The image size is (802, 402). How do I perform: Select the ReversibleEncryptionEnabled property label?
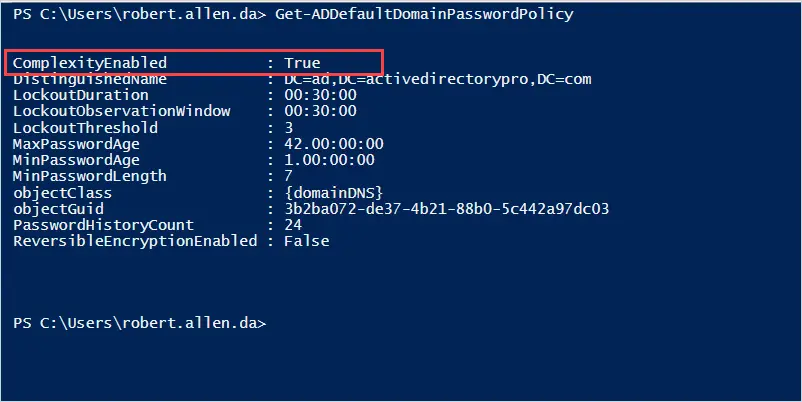click(135, 241)
